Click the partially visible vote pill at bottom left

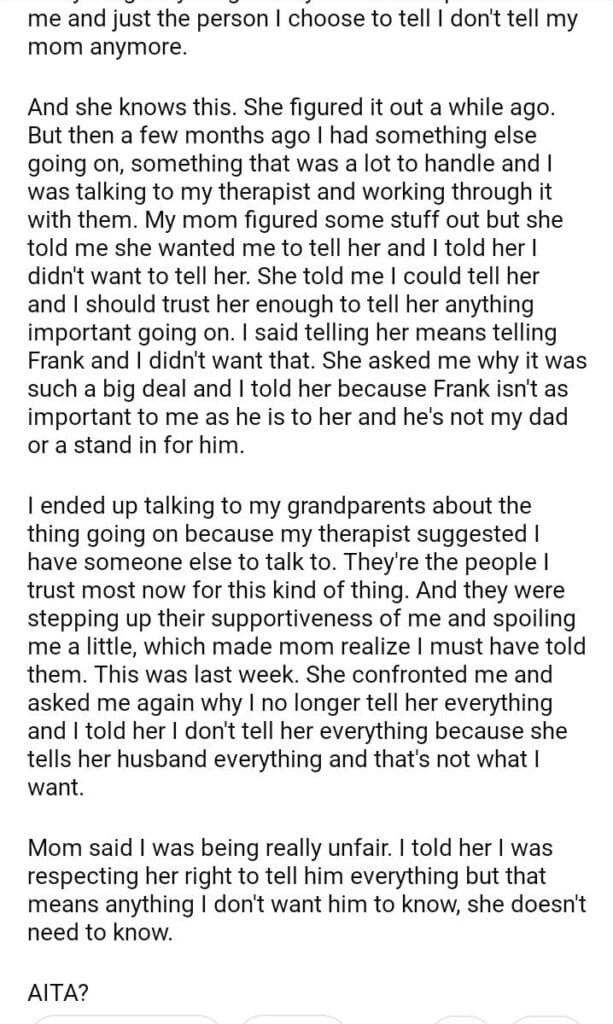(125, 1019)
